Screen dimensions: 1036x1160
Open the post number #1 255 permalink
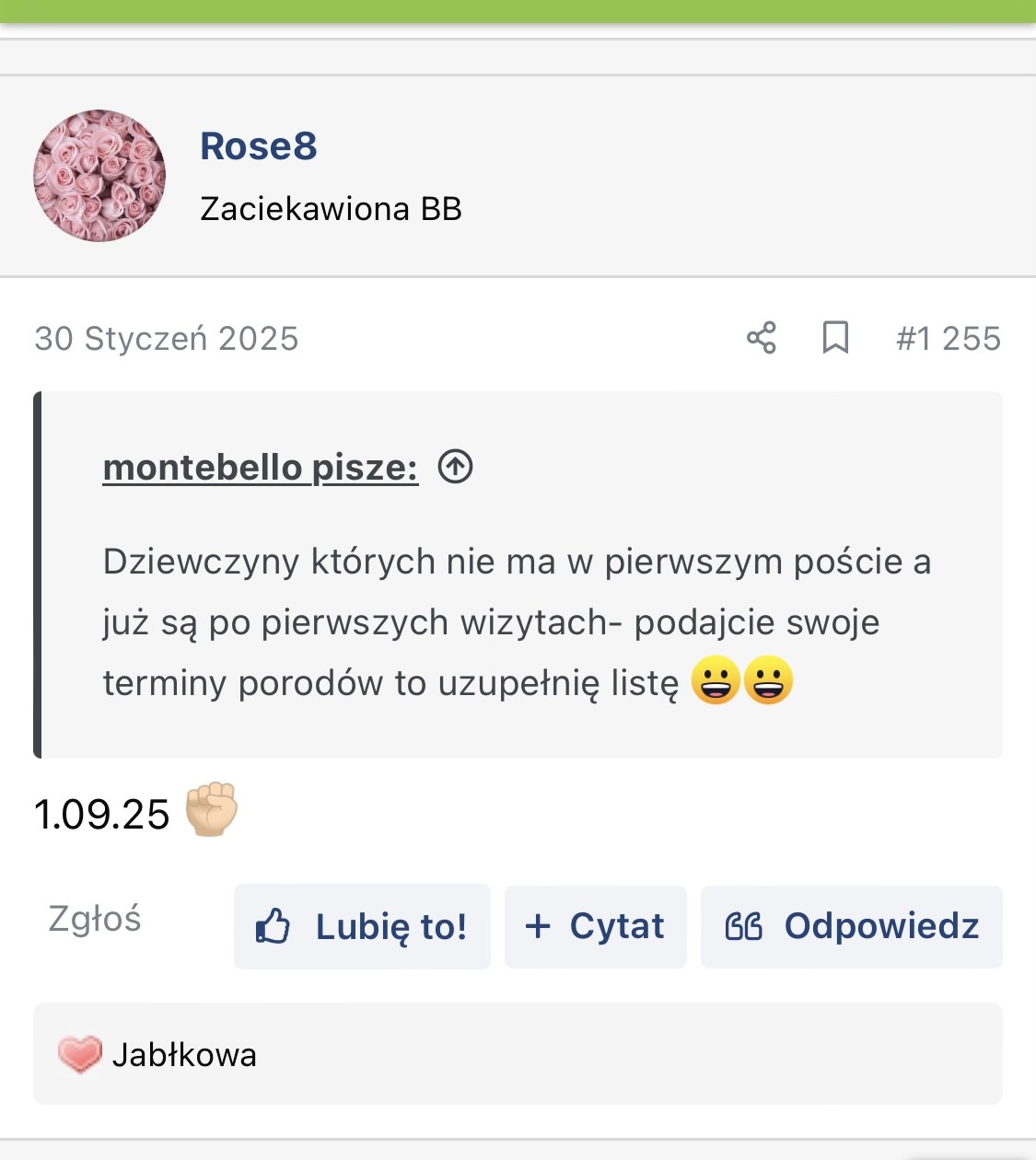(x=949, y=339)
